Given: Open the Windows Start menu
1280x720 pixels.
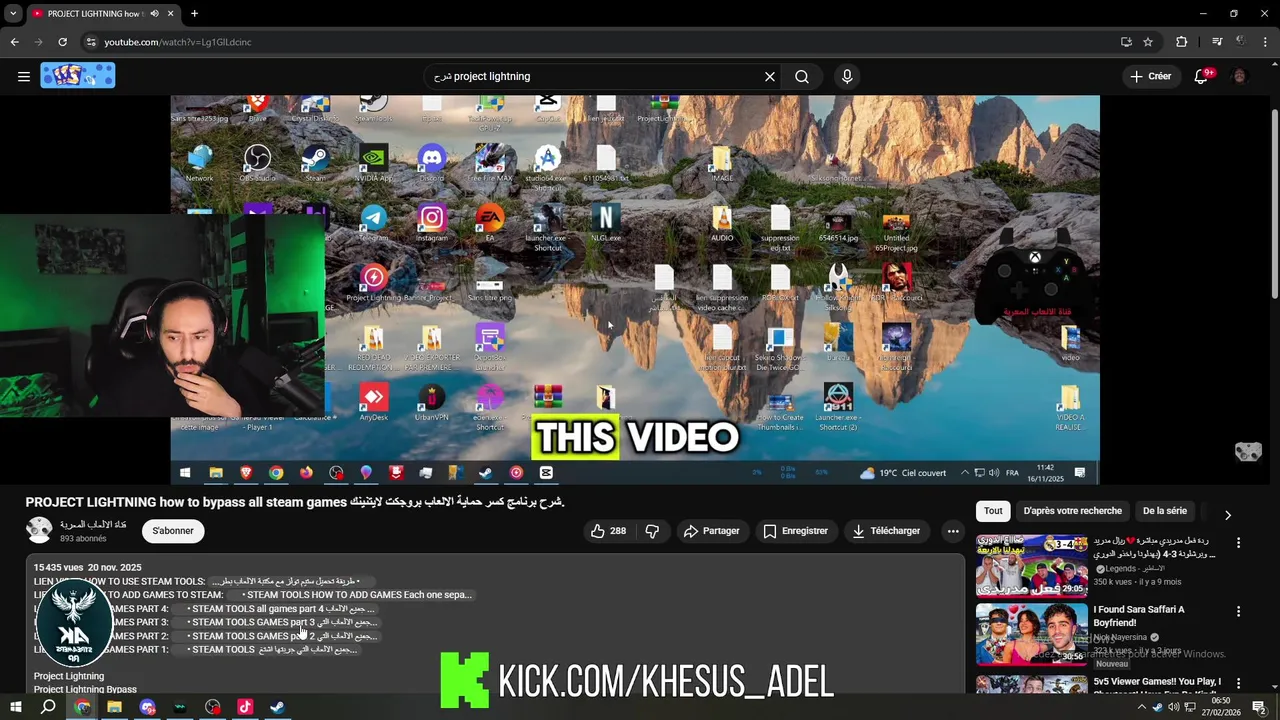Looking at the screenshot, I should point(15,707).
